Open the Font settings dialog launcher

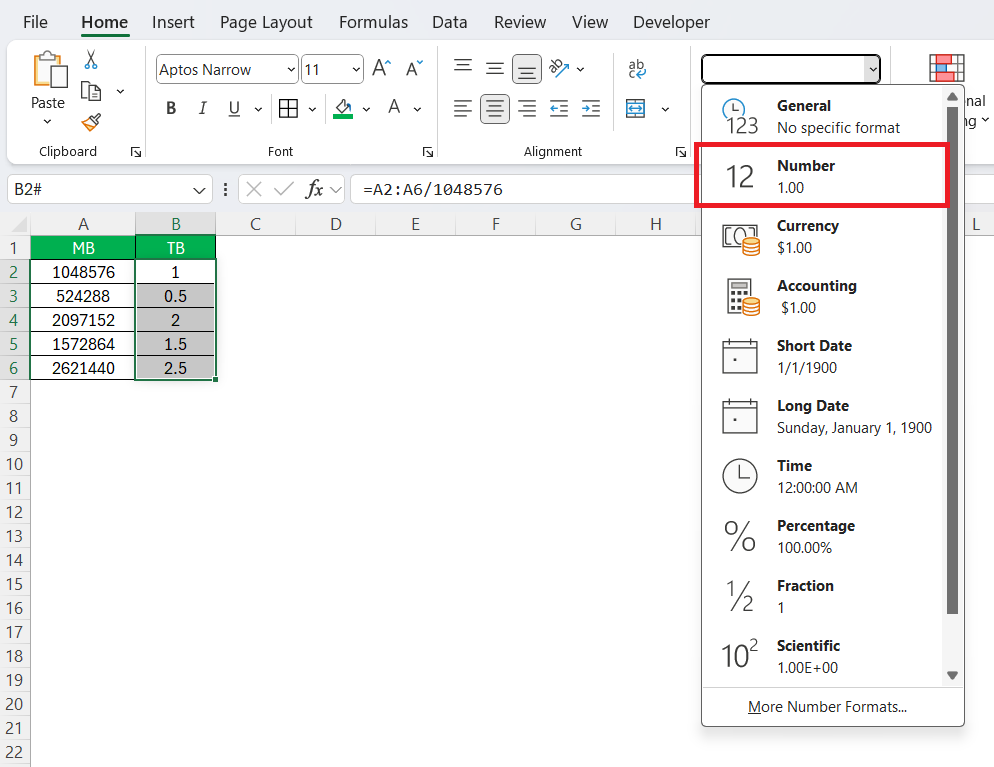(x=428, y=151)
